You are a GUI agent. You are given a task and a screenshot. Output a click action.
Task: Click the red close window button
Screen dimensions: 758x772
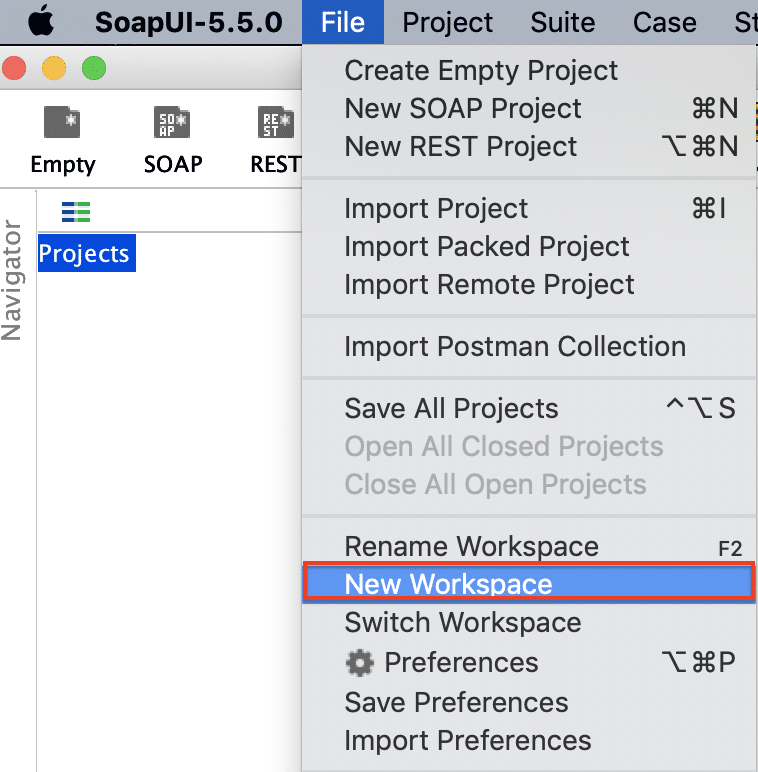coord(14,68)
